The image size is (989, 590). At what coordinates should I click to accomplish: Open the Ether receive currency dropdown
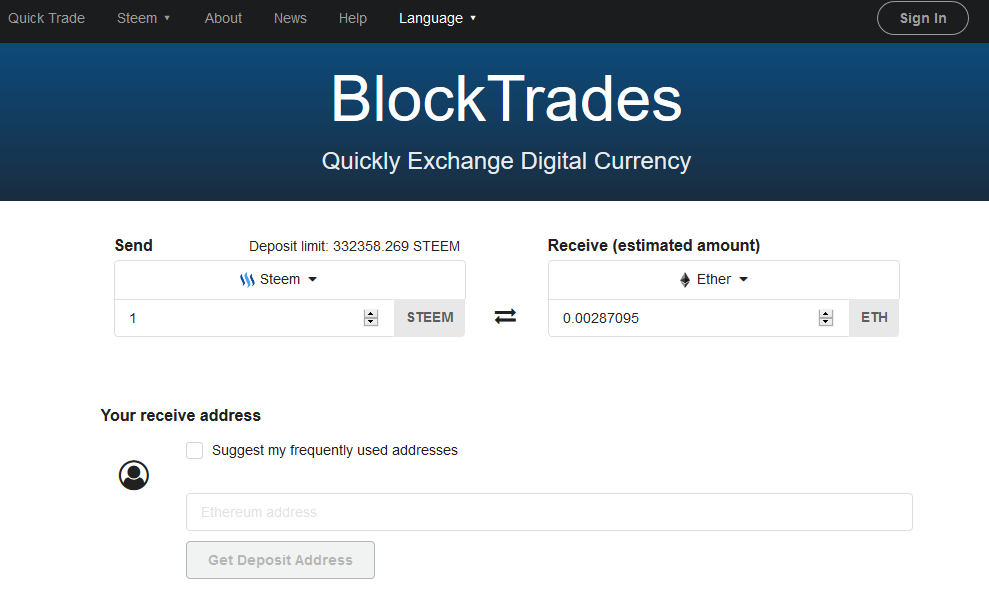click(723, 280)
